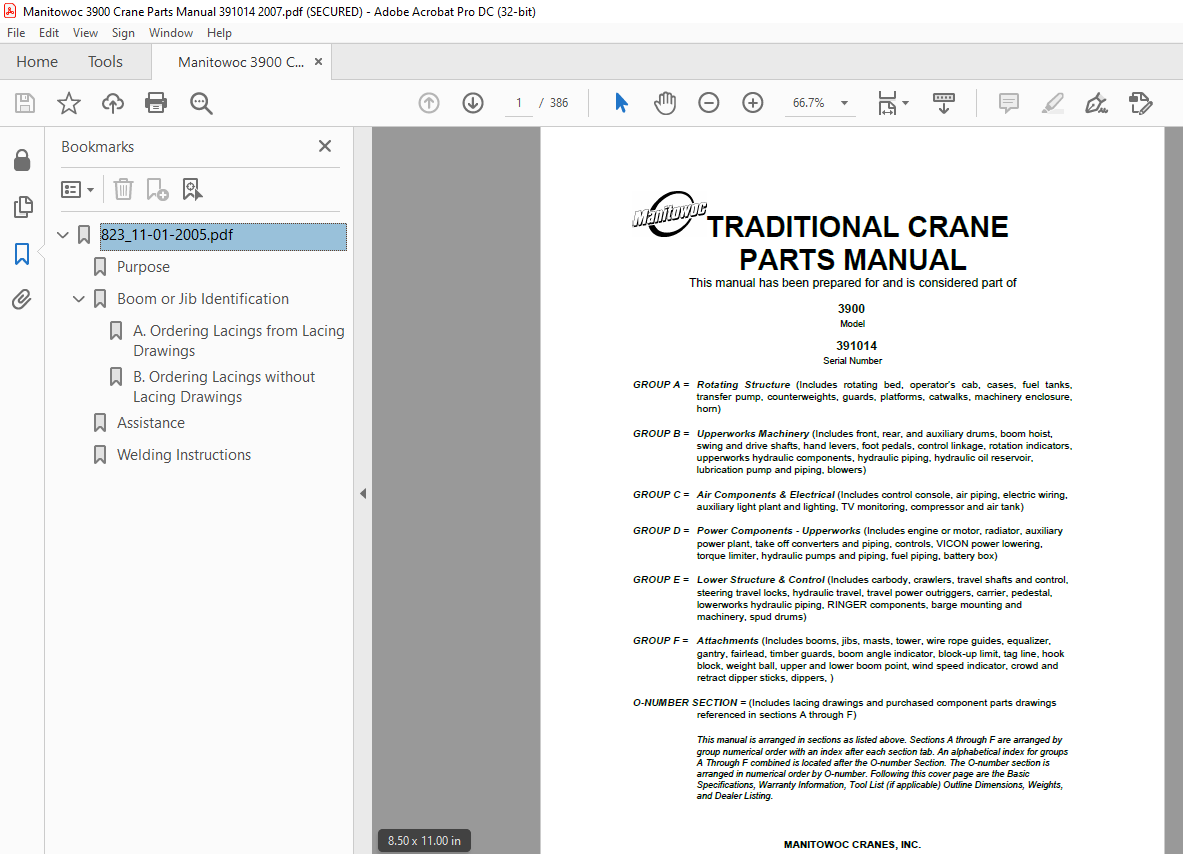Open the Sign menu
The width and height of the screenshot is (1183, 854).
(x=123, y=32)
